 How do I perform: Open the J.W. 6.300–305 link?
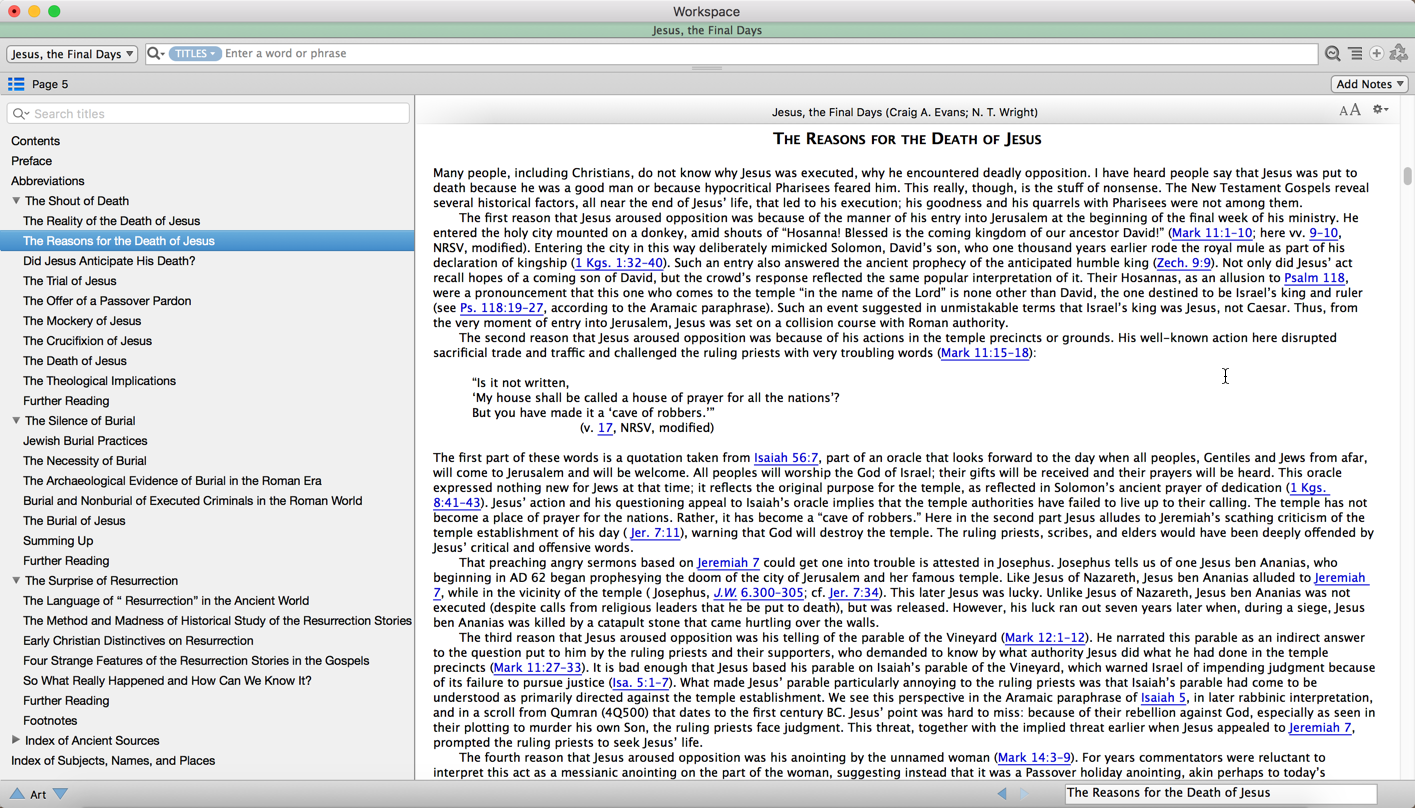(x=758, y=593)
